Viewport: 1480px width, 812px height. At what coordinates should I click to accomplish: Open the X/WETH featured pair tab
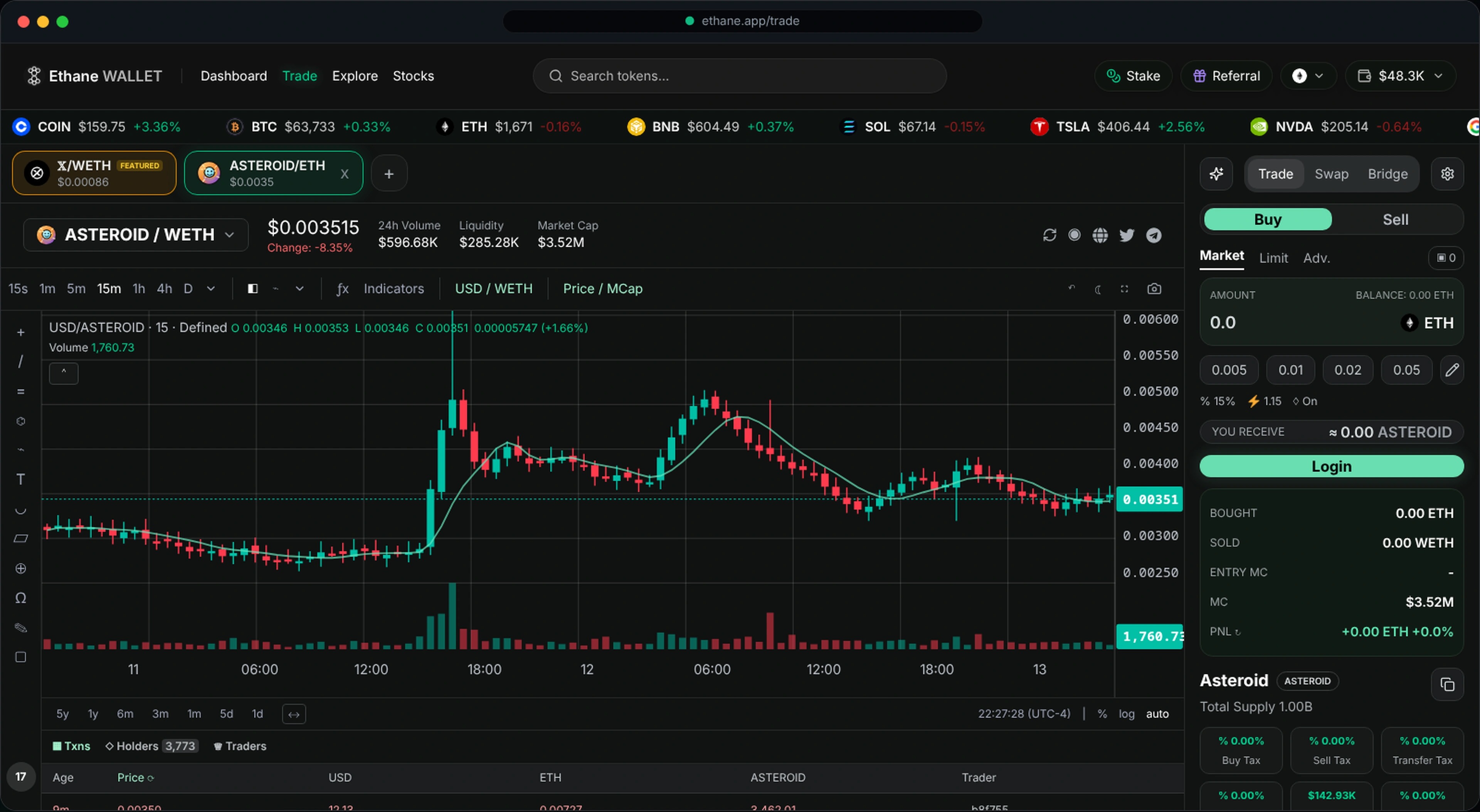94,173
